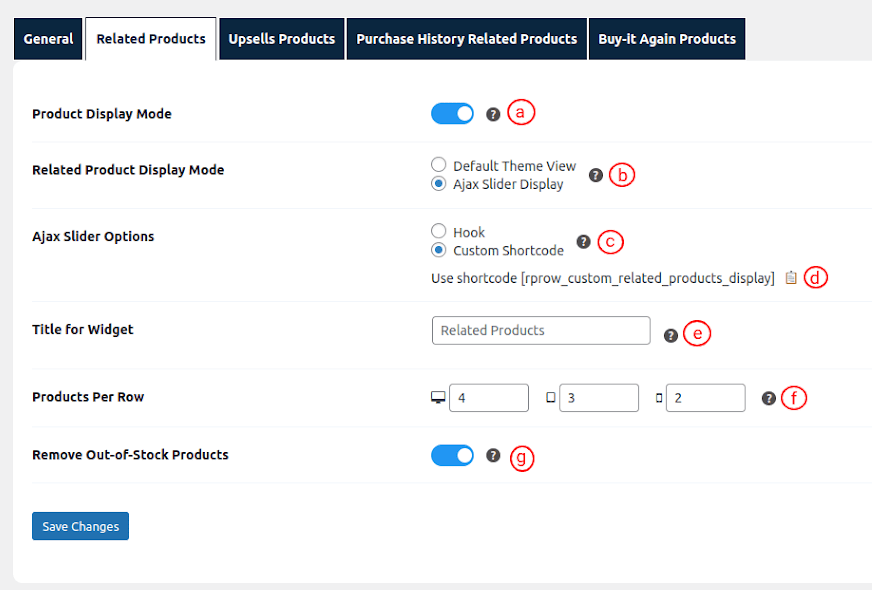Click the desktop Products Per Row number field

(488, 397)
